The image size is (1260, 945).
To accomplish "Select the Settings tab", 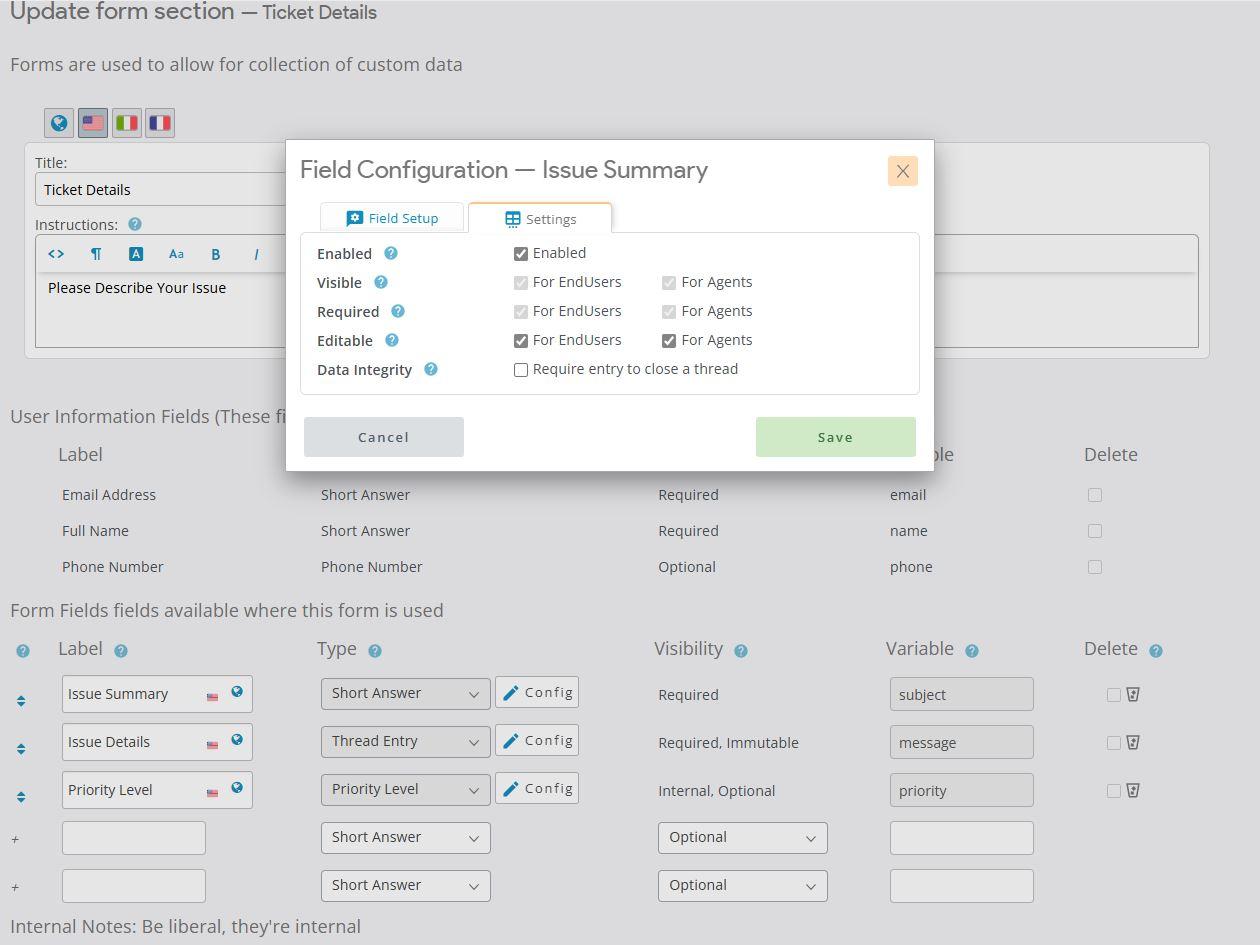I will tap(540, 219).
